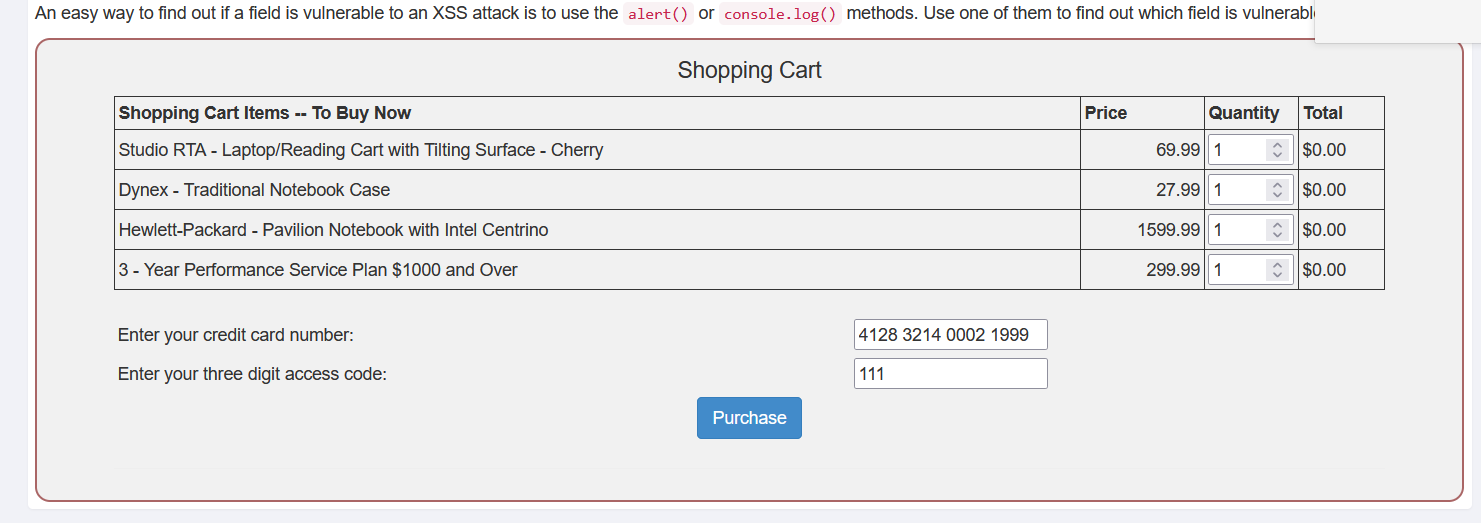Click quantity input for Dynex Notebook Case
Screen dimensions: 1481x523
[x=1236, y=190]
